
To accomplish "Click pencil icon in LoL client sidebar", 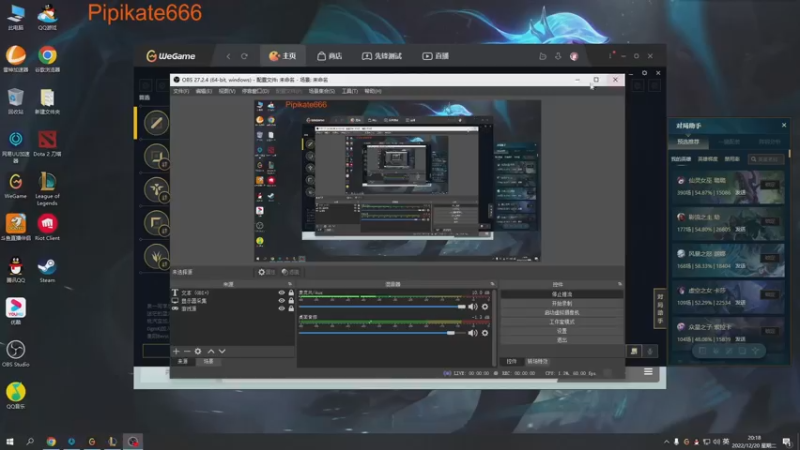I will (156, 123).
